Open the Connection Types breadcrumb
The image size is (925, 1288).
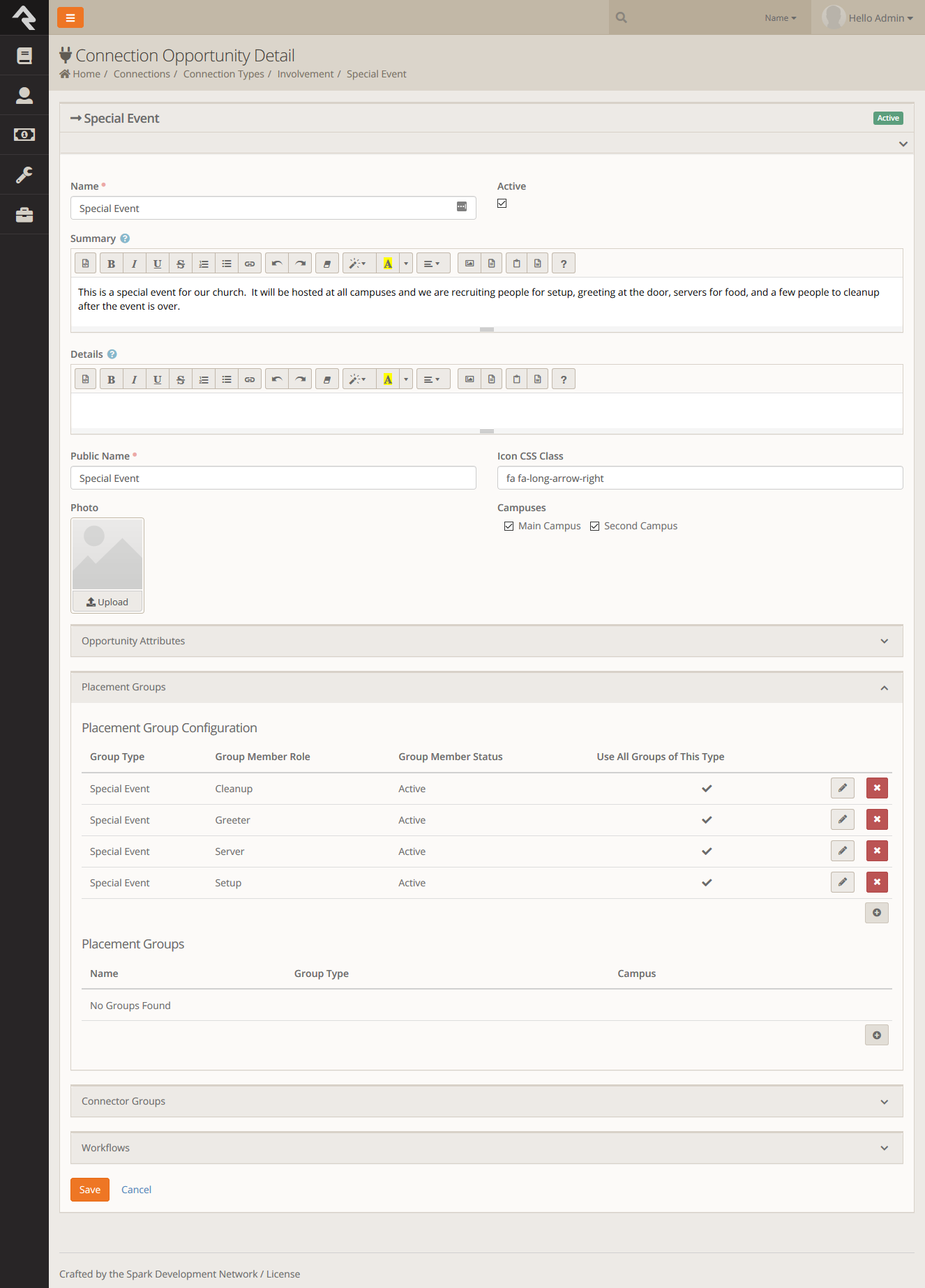(223, 74)
